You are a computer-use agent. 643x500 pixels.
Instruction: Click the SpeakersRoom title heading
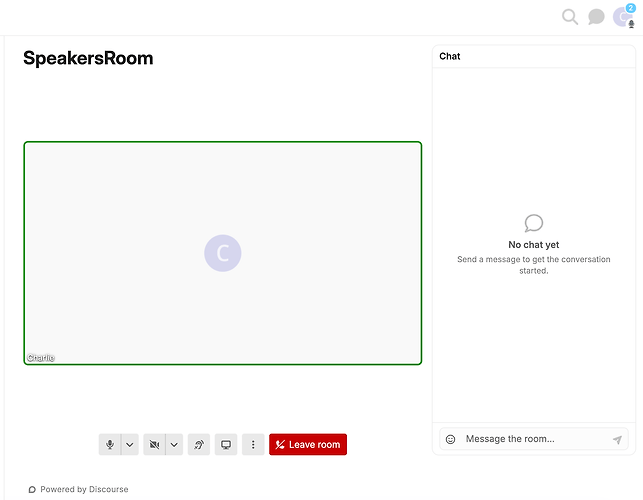[88, 58]
